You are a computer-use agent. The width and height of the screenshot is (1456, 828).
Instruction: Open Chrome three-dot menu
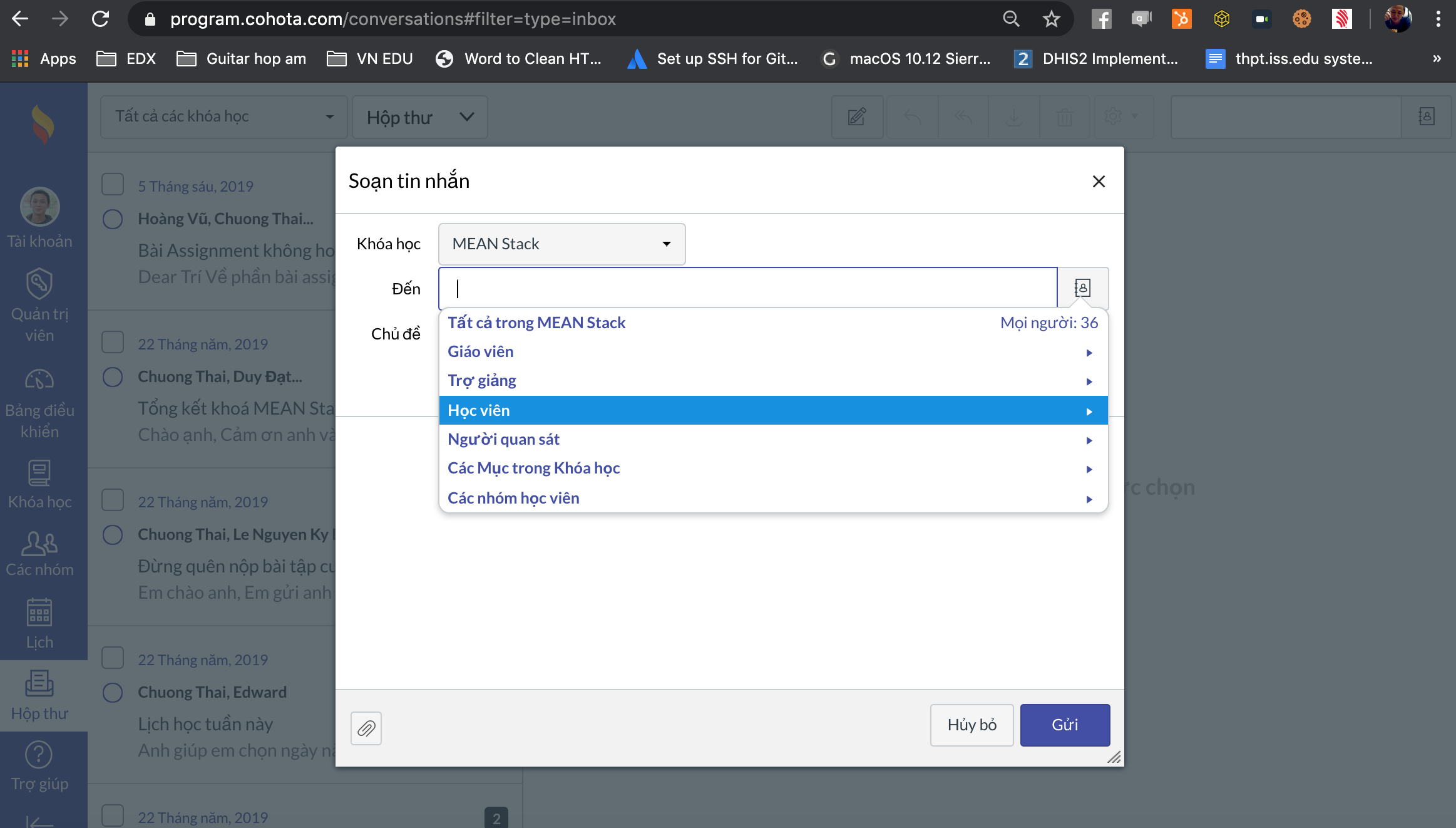click(1438, 19)
